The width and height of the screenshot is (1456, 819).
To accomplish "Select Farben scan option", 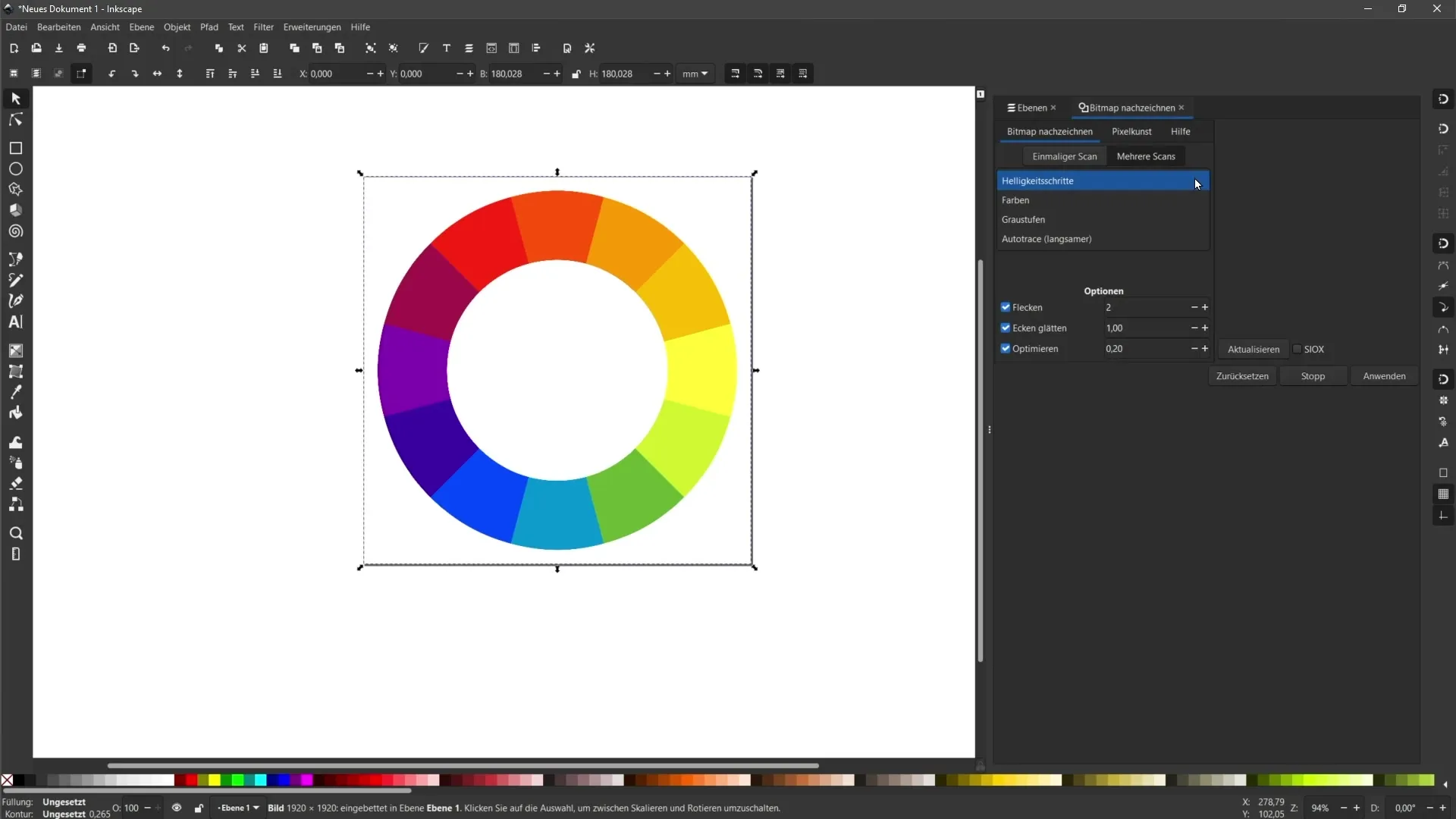I will click(1018, 200).
